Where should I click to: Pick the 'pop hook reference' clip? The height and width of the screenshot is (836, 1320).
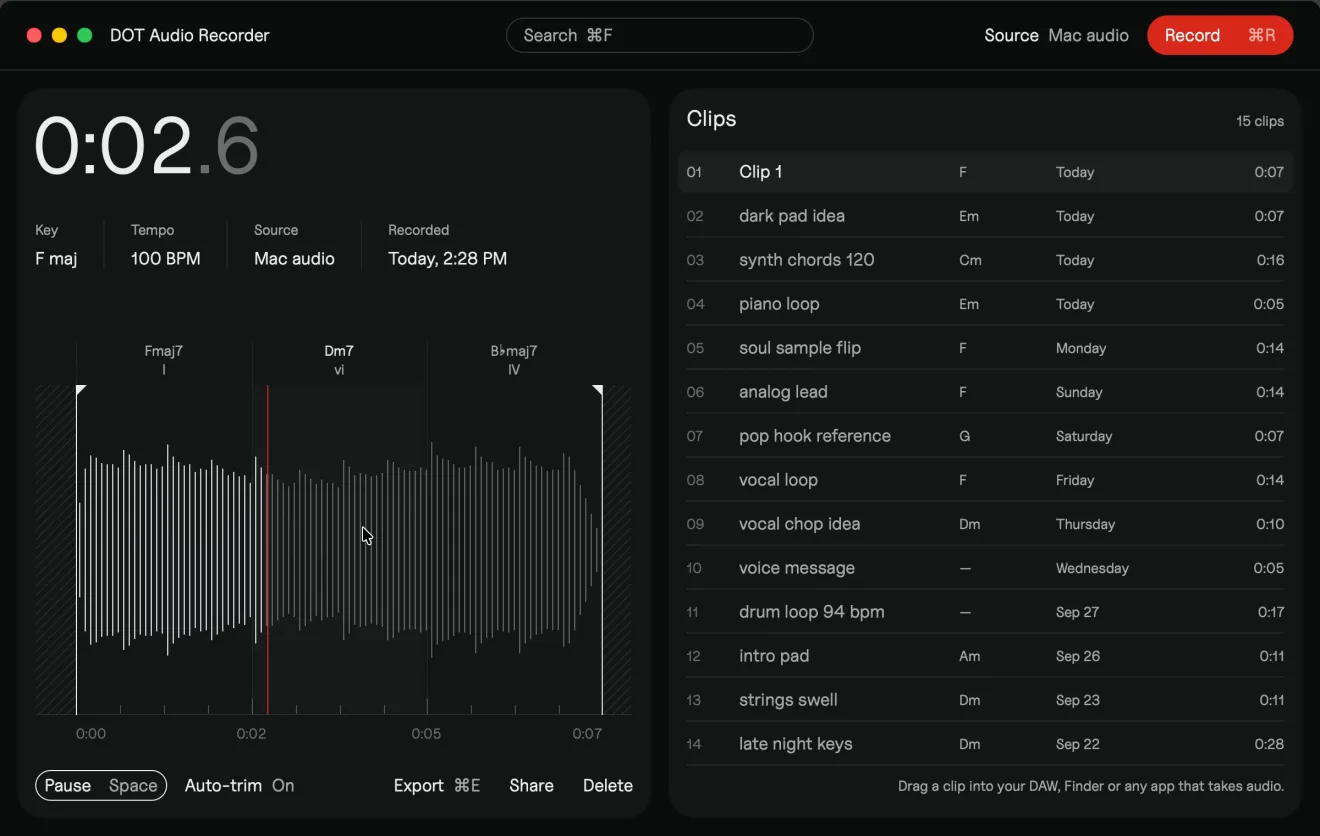pos(985,436)
